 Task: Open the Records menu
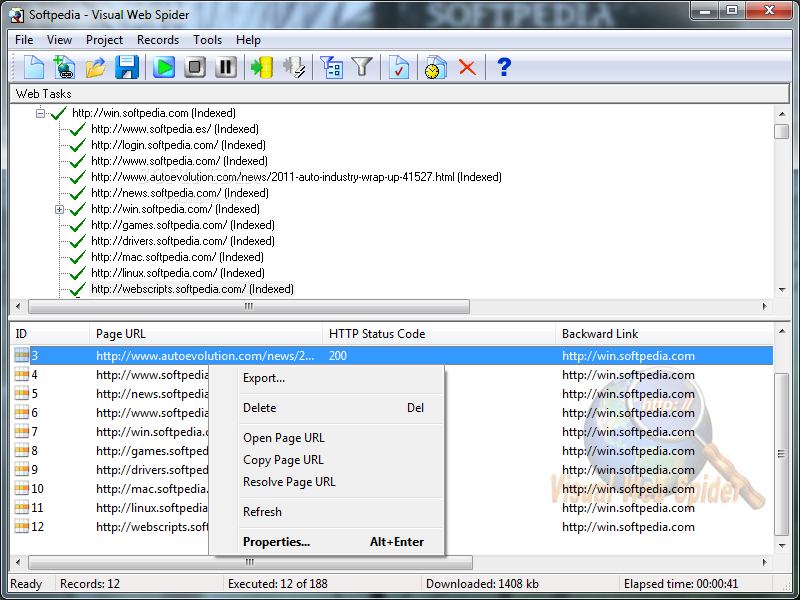158,40
